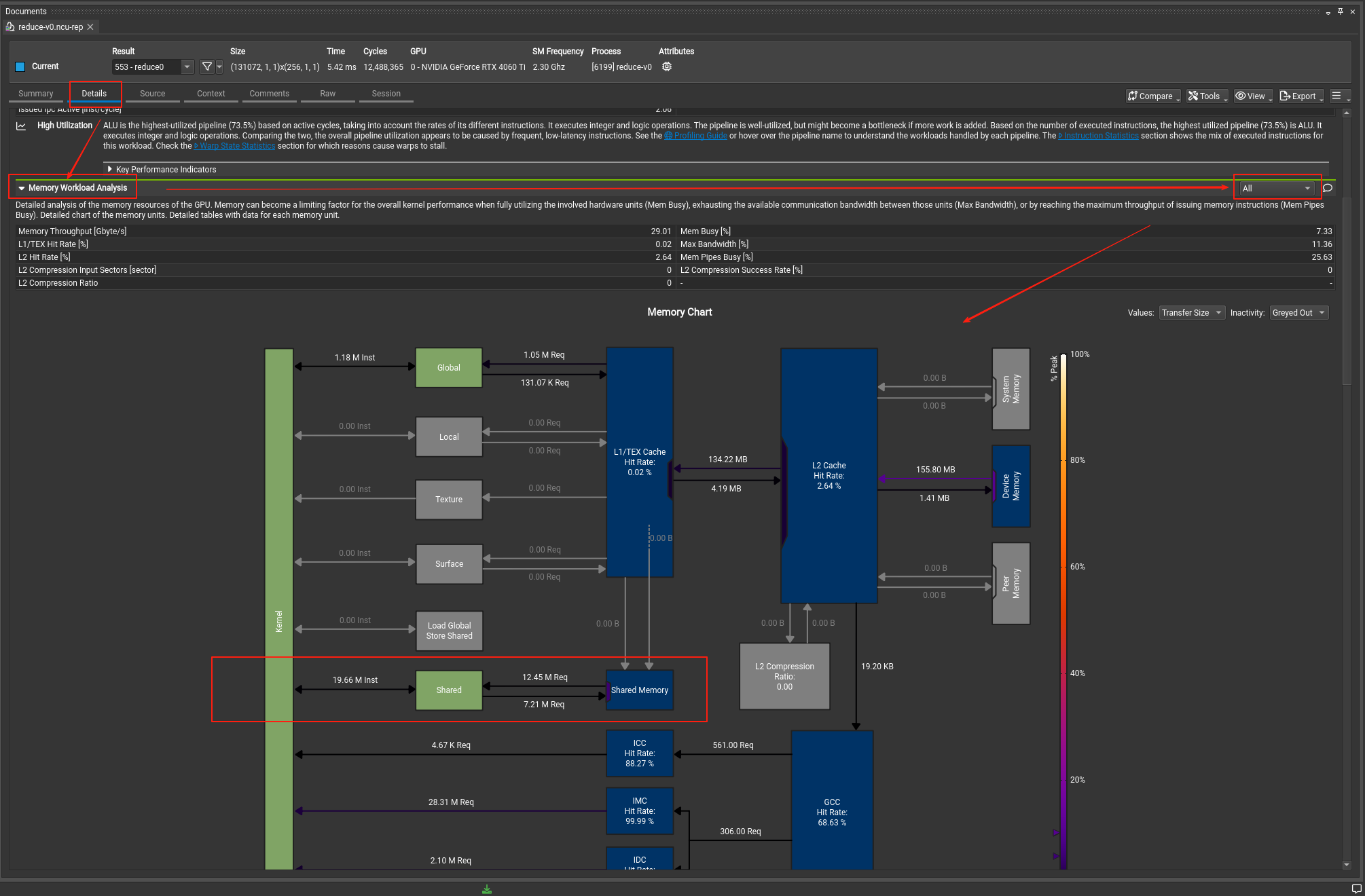
Task: Switch to the Source tab
Action: click(x=152, y=94)
